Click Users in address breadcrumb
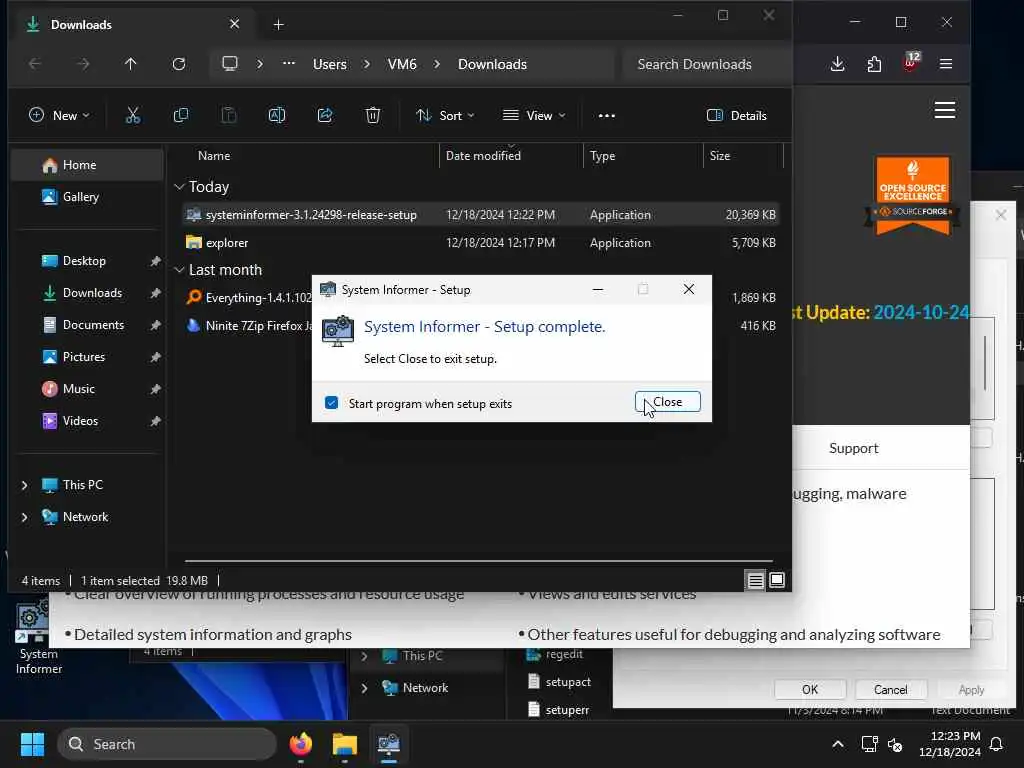 [330, 64]
